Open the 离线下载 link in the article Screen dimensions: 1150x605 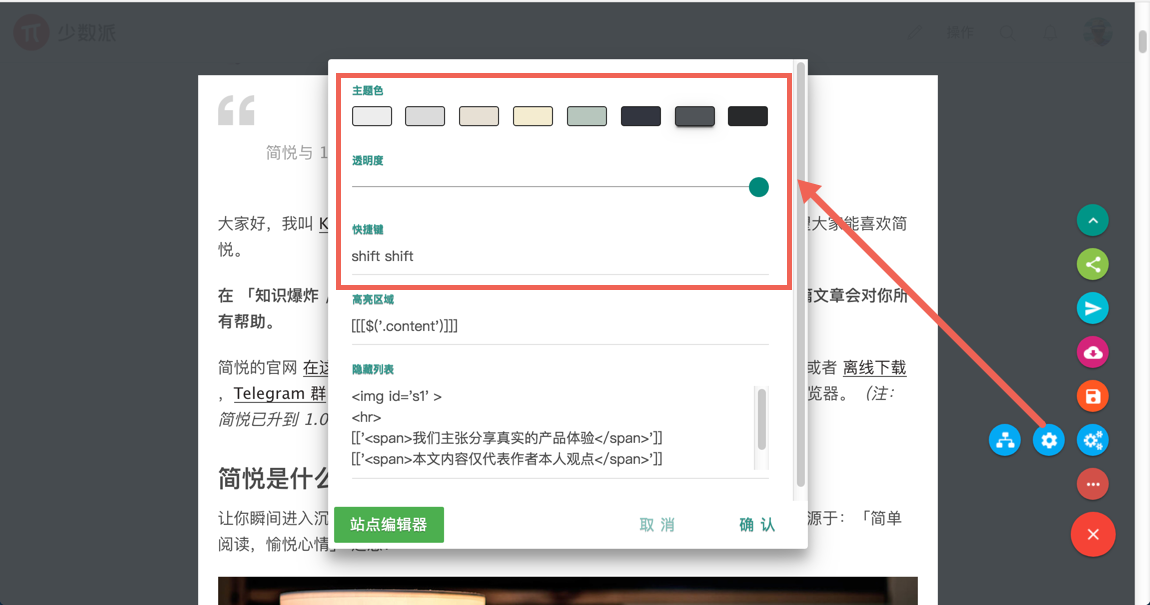tap(874, 367)
